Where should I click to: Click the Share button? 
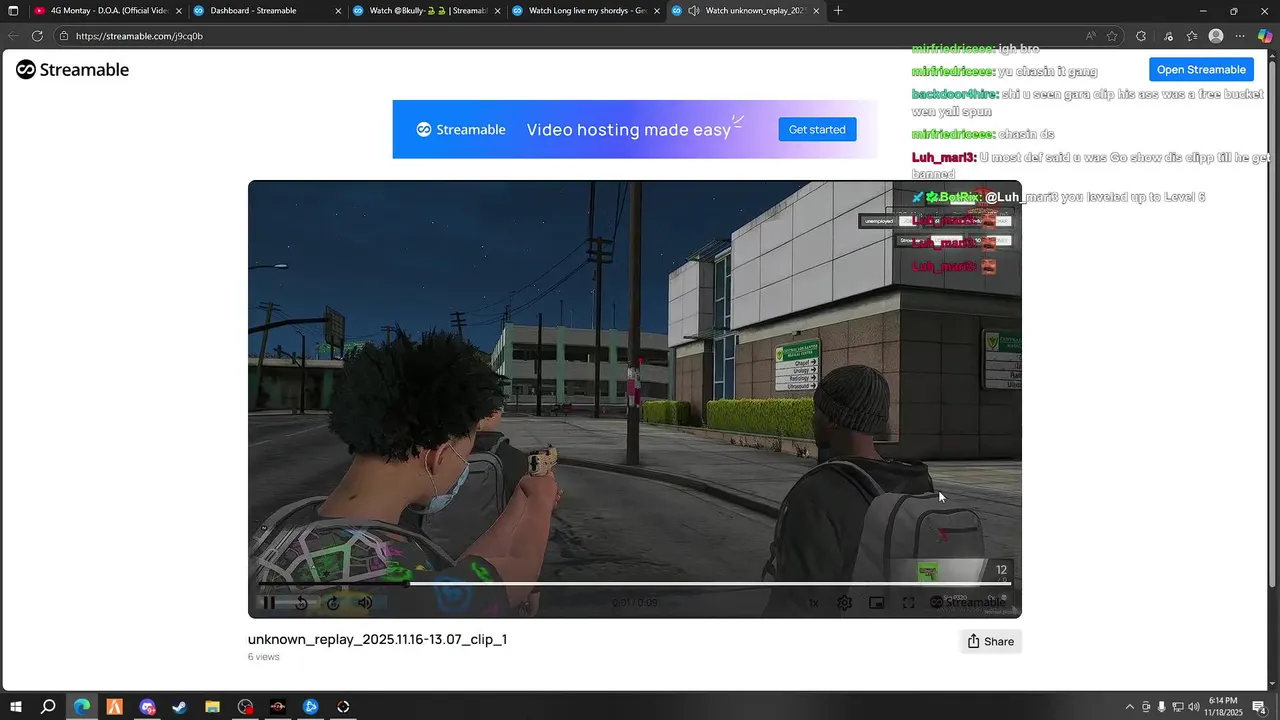pos(991,641)
